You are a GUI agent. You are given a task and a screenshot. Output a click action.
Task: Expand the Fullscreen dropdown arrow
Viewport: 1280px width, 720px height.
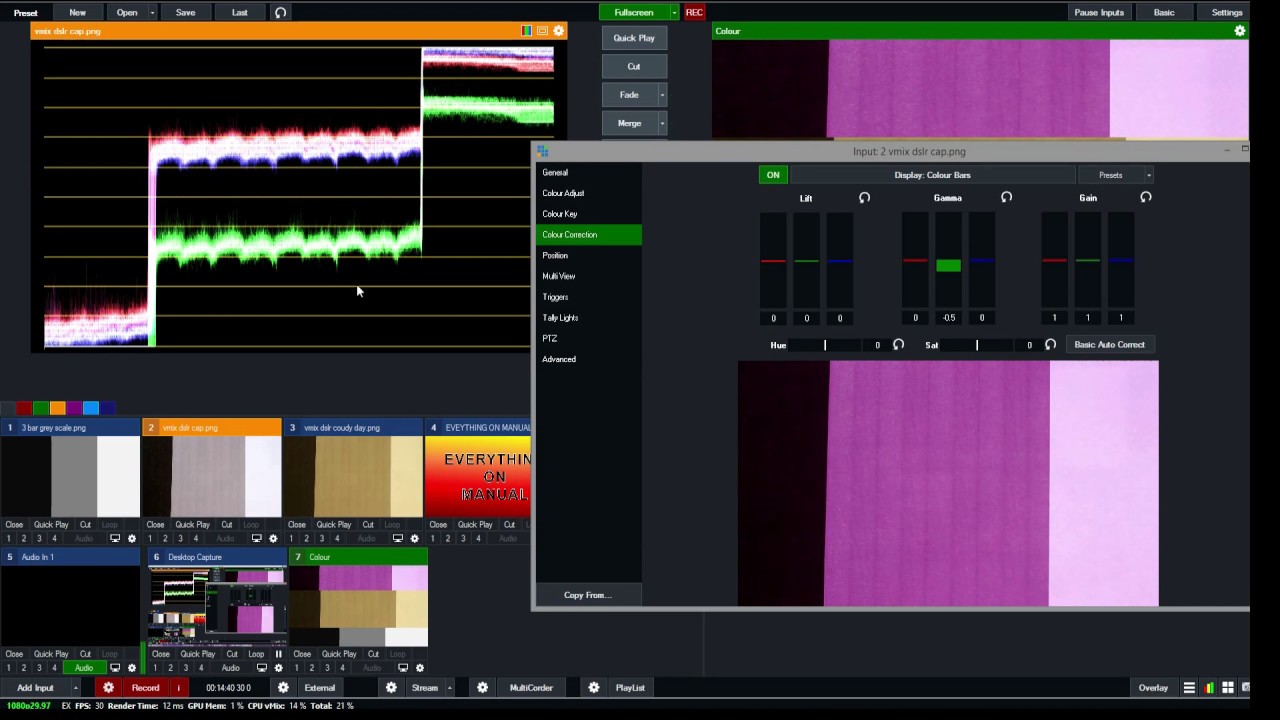click(674, 13)
